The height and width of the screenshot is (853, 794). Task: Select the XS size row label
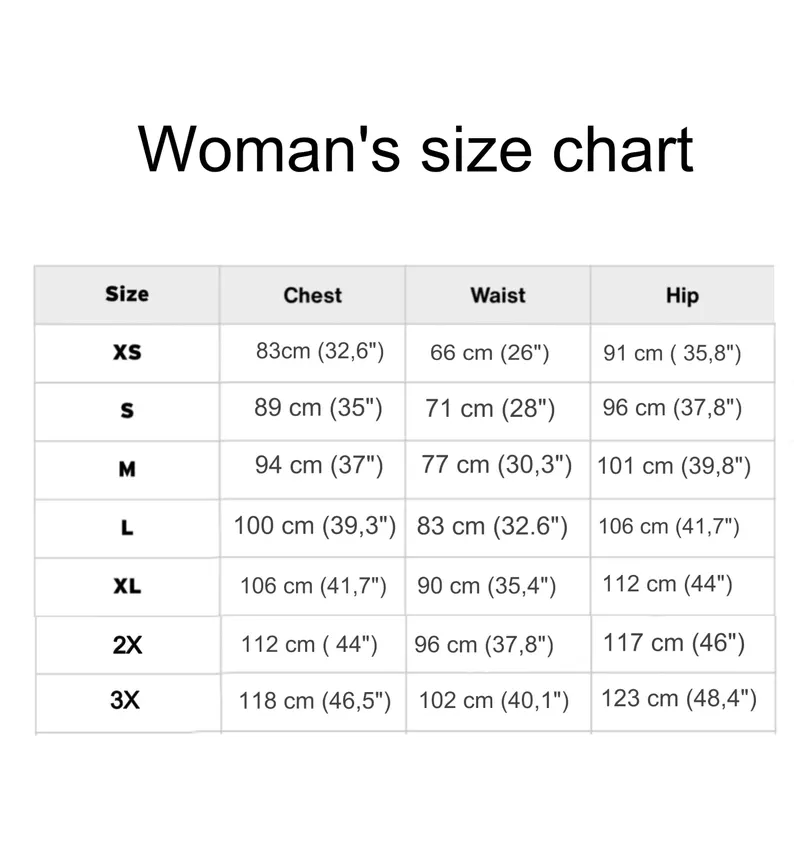127,353
